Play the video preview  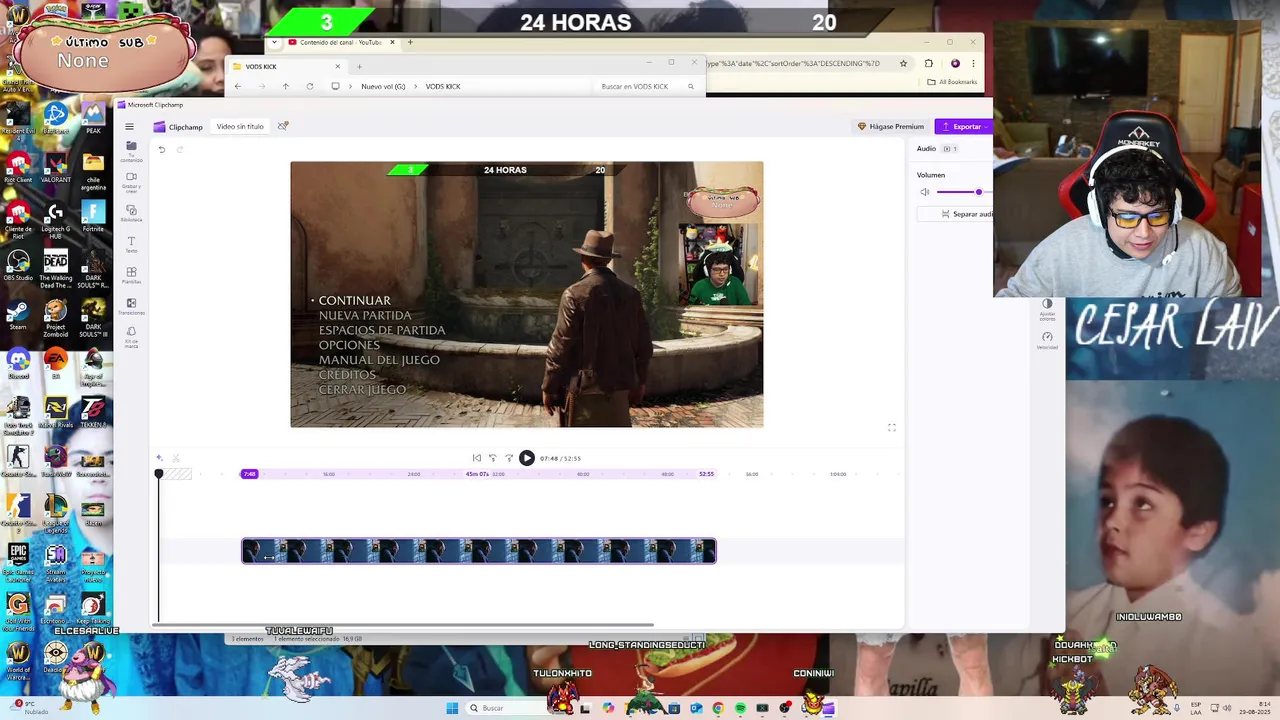526,458
